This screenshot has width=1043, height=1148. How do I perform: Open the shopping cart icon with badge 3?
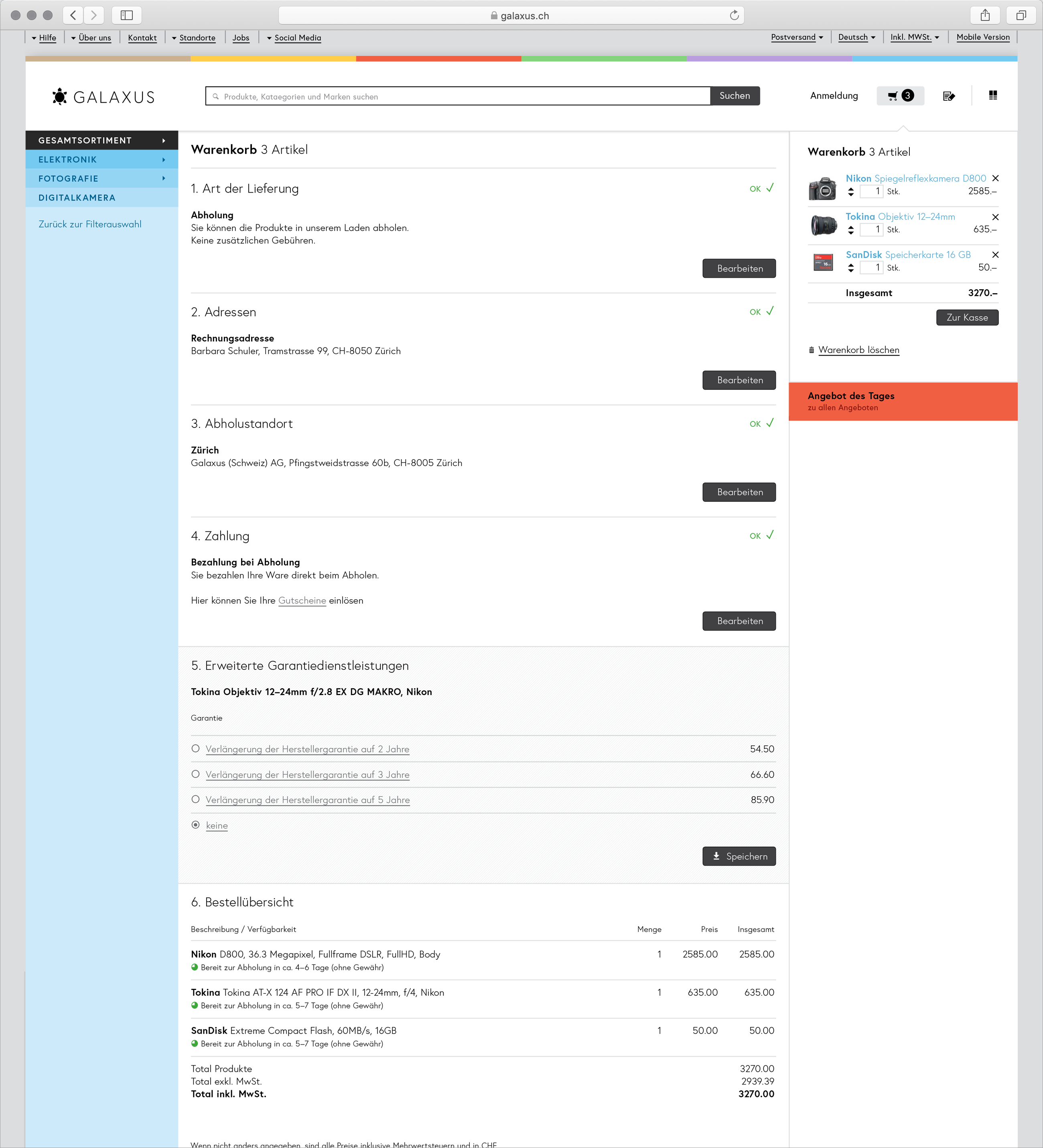900,95
